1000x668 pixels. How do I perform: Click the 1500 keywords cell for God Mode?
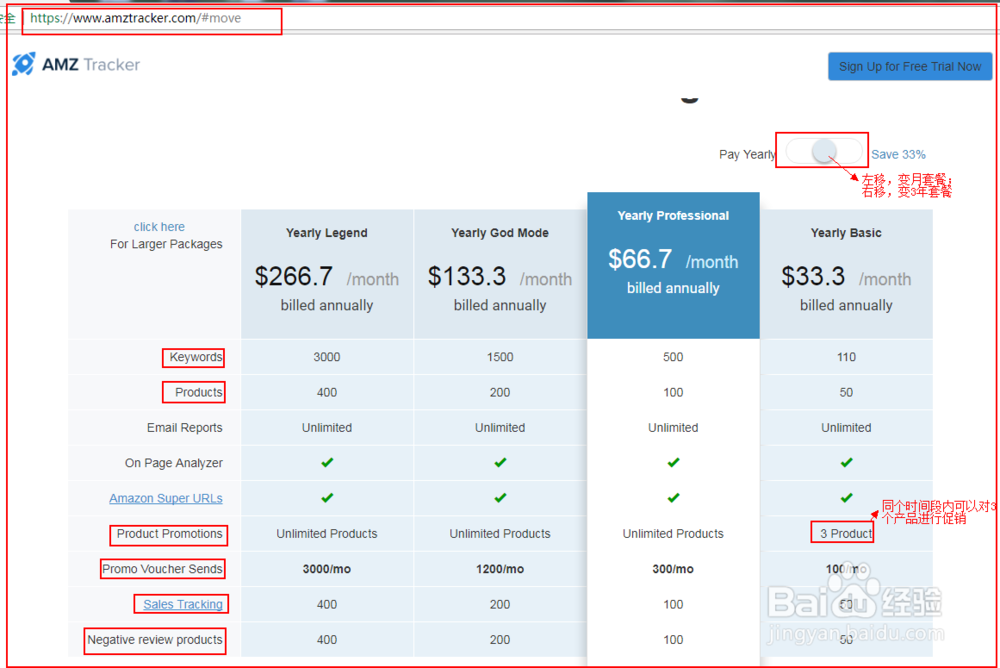point(500,357)
